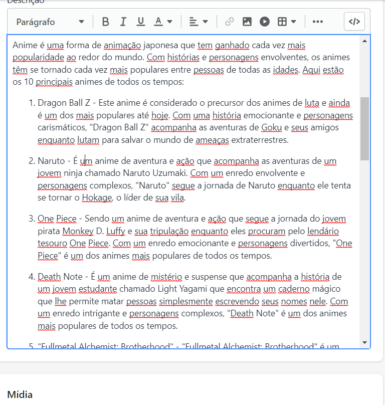This screenshot has width=385, height=405.
Task: Click on 'Goku' in the first item
Action: pyautogui.click(x=271, y=128)
